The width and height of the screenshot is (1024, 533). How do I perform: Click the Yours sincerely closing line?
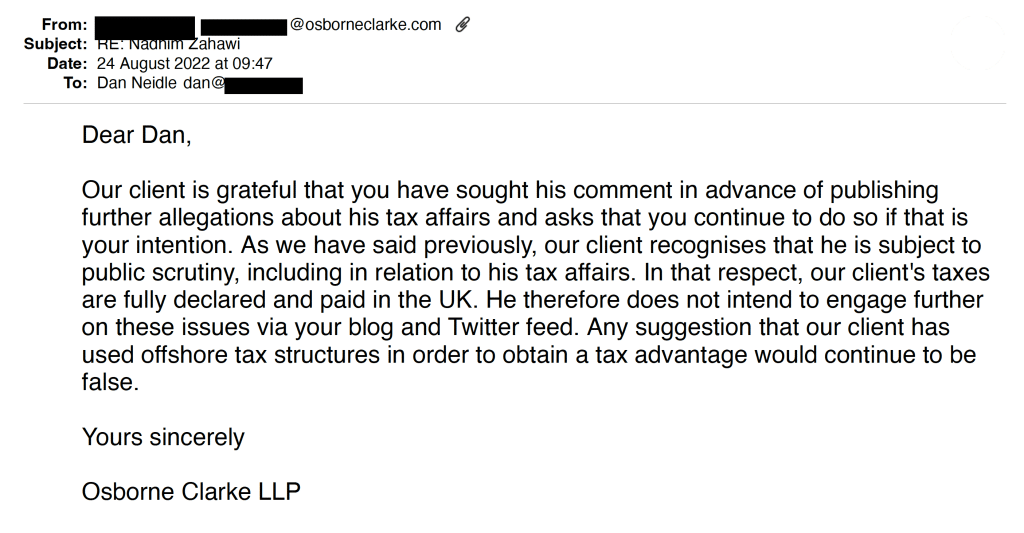163,437
